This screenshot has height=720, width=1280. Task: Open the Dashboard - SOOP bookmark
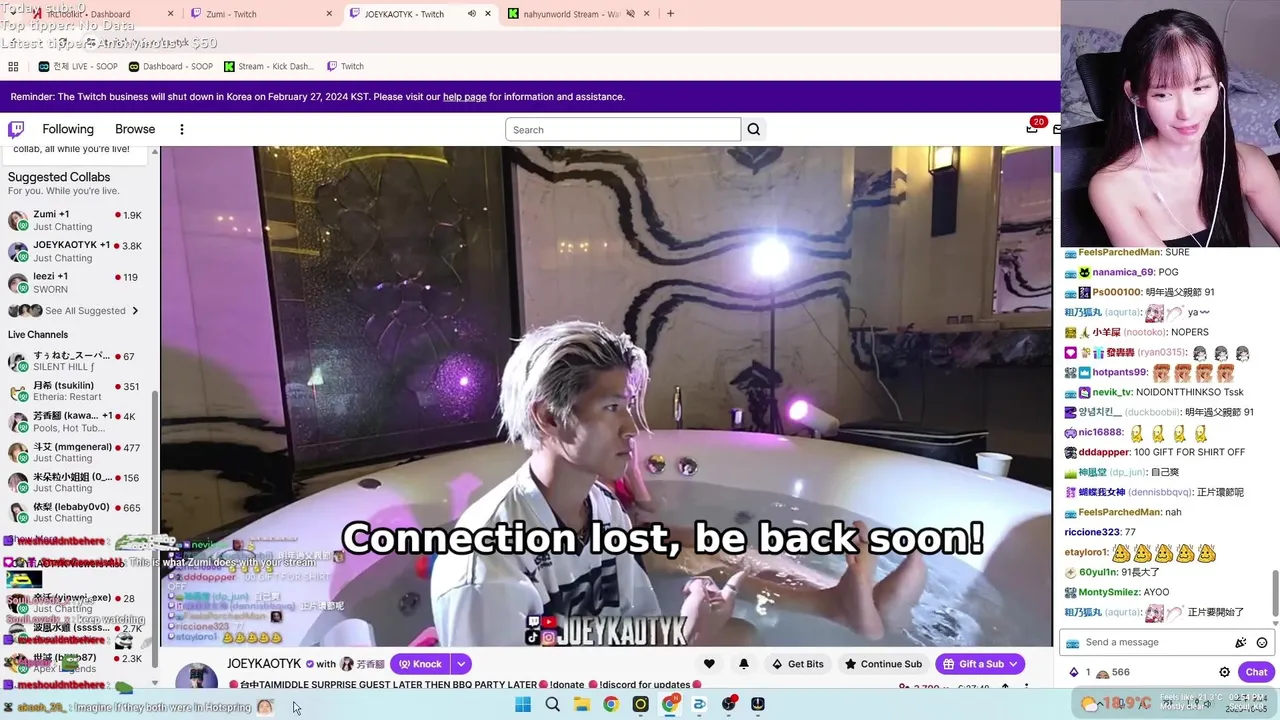(170, 67)
